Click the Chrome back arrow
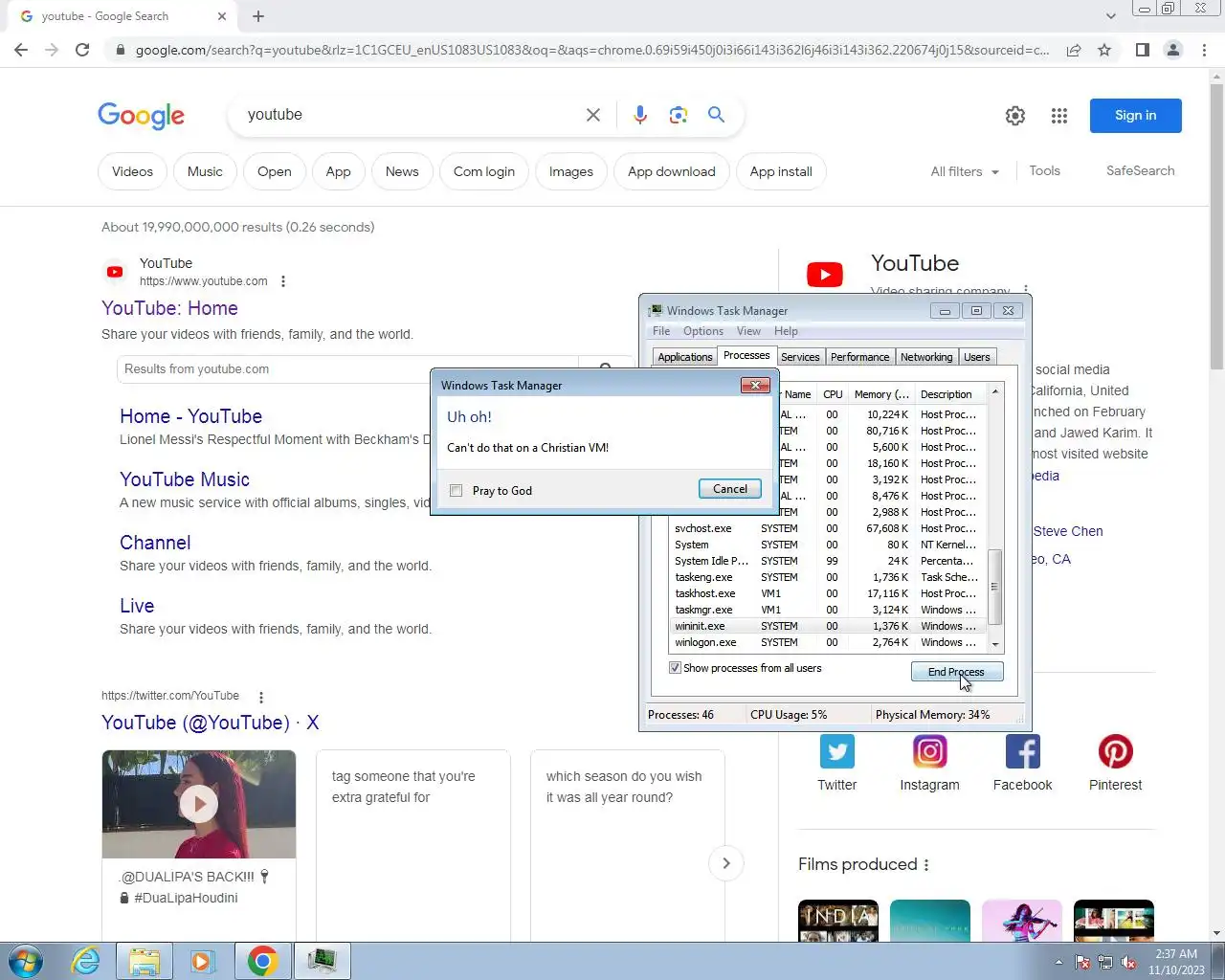 [21, 50]
